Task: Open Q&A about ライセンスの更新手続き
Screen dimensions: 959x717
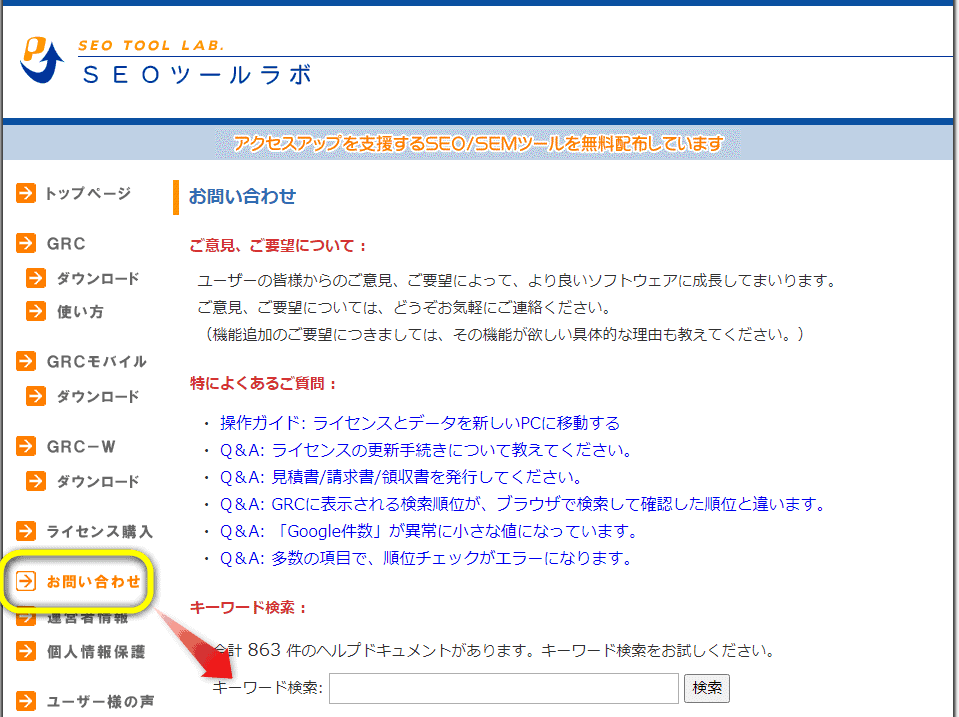Action: click(426, 450)
